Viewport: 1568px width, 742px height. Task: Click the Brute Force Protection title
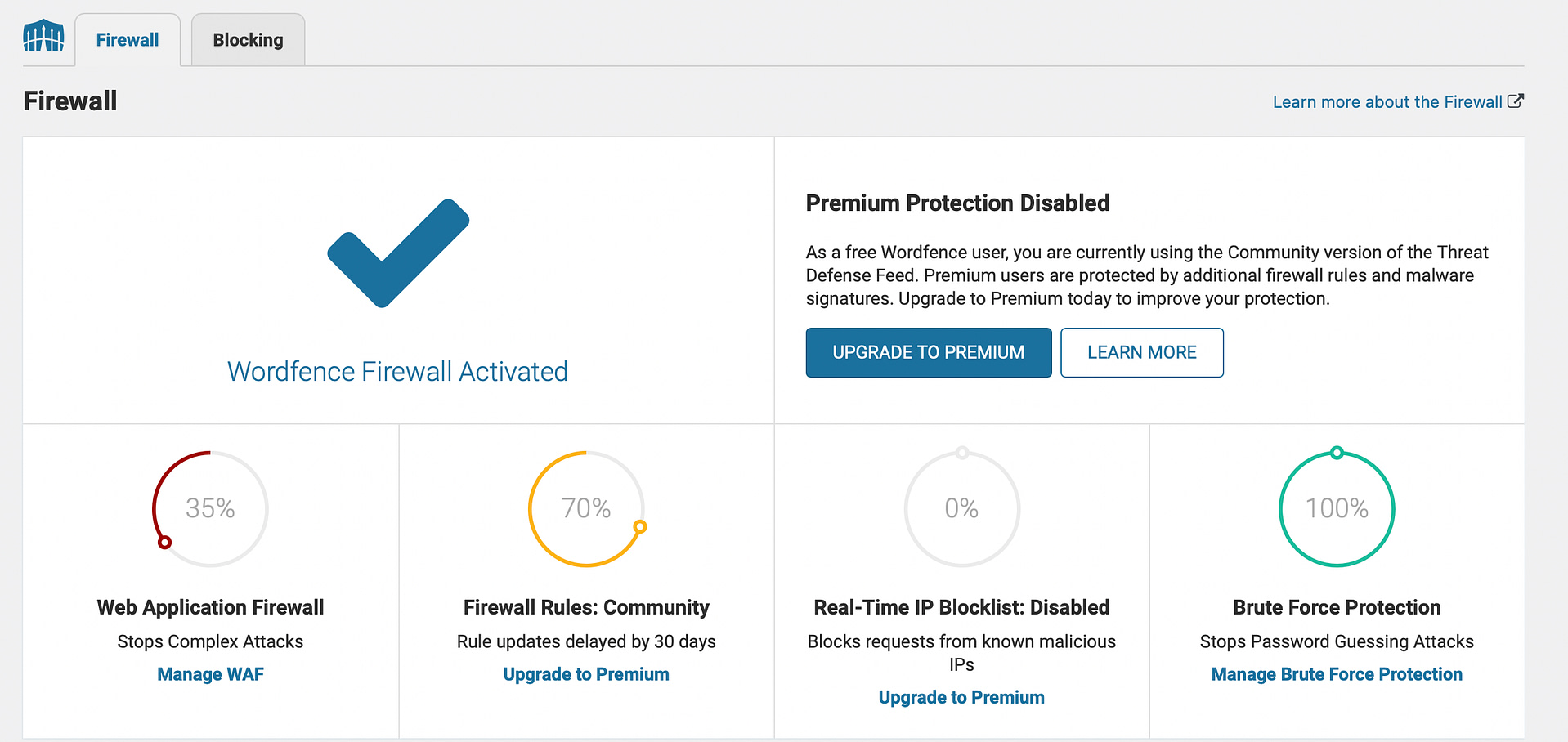pyautogui.click(x=1337, y=607)
